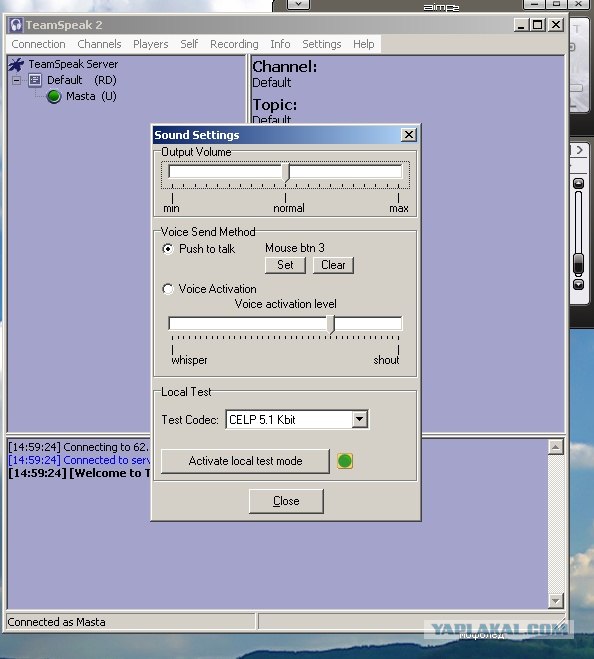The image size is (594, 659).
Task: Click the chat log scroll down arrow
Action: 555,601
